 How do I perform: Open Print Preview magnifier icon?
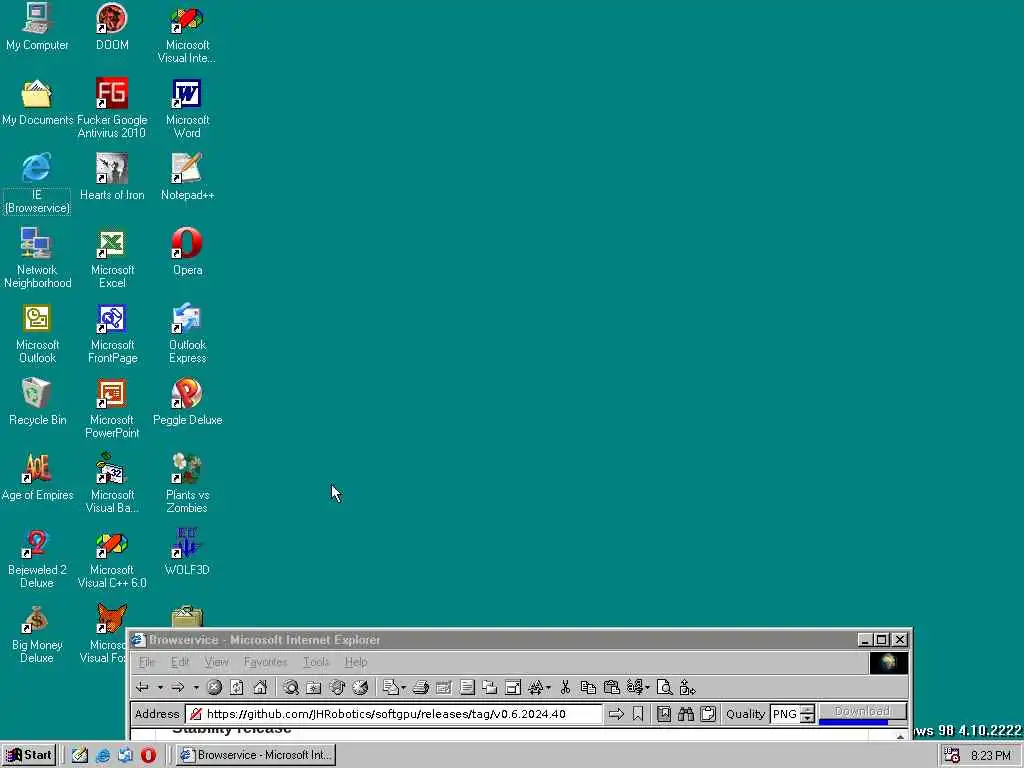664,687
